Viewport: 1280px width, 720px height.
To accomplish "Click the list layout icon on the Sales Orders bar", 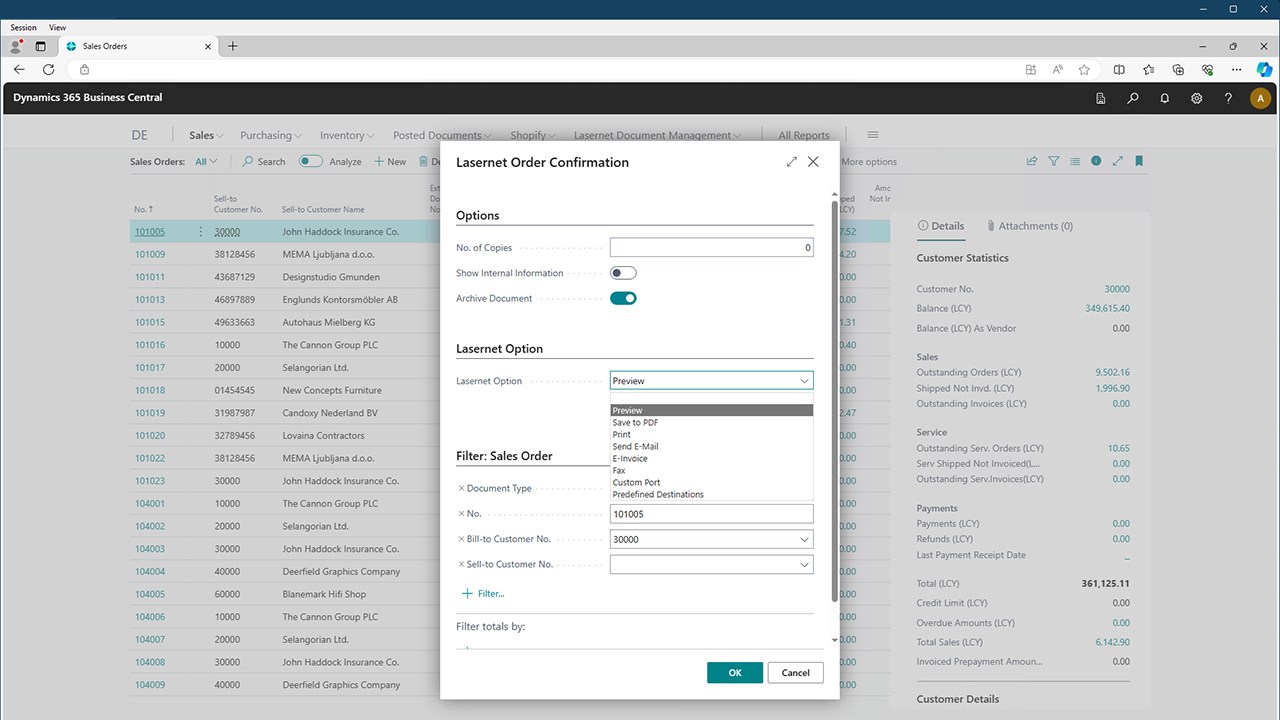I will pos(1075,161).
